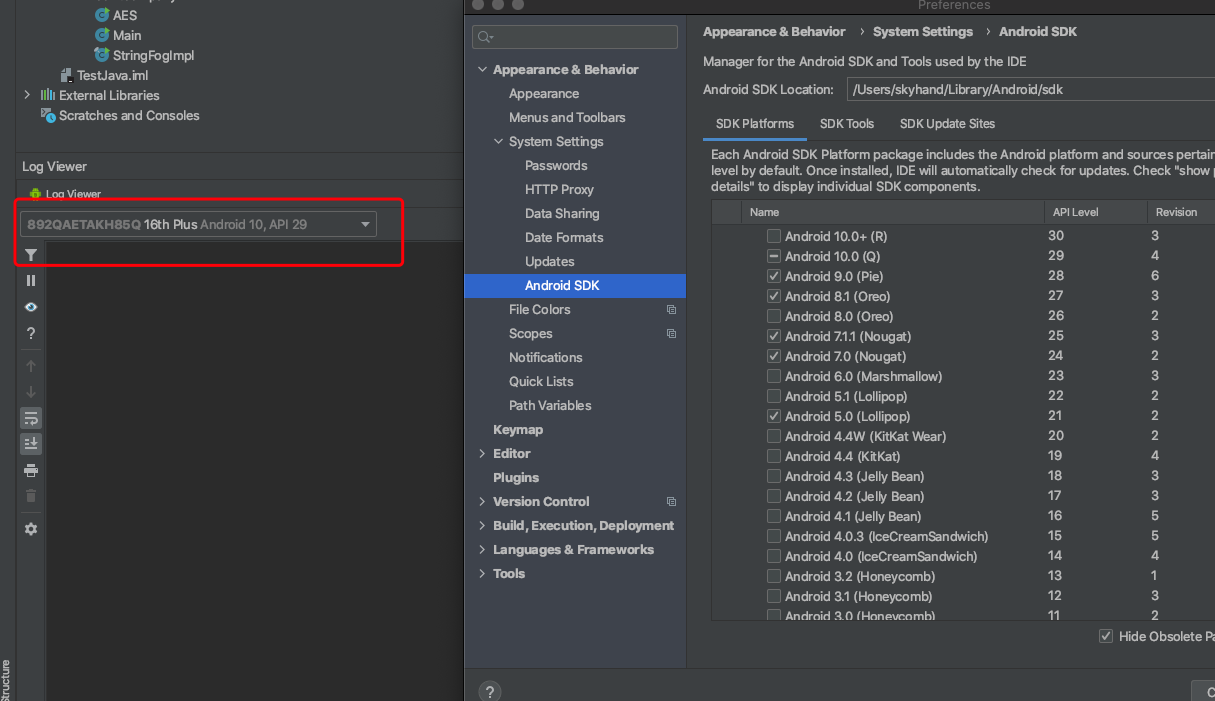The height and width of the screenshot is (701, 1215).
Task: Open Menus and Toolbars settings
Action: tap(567, 117)
